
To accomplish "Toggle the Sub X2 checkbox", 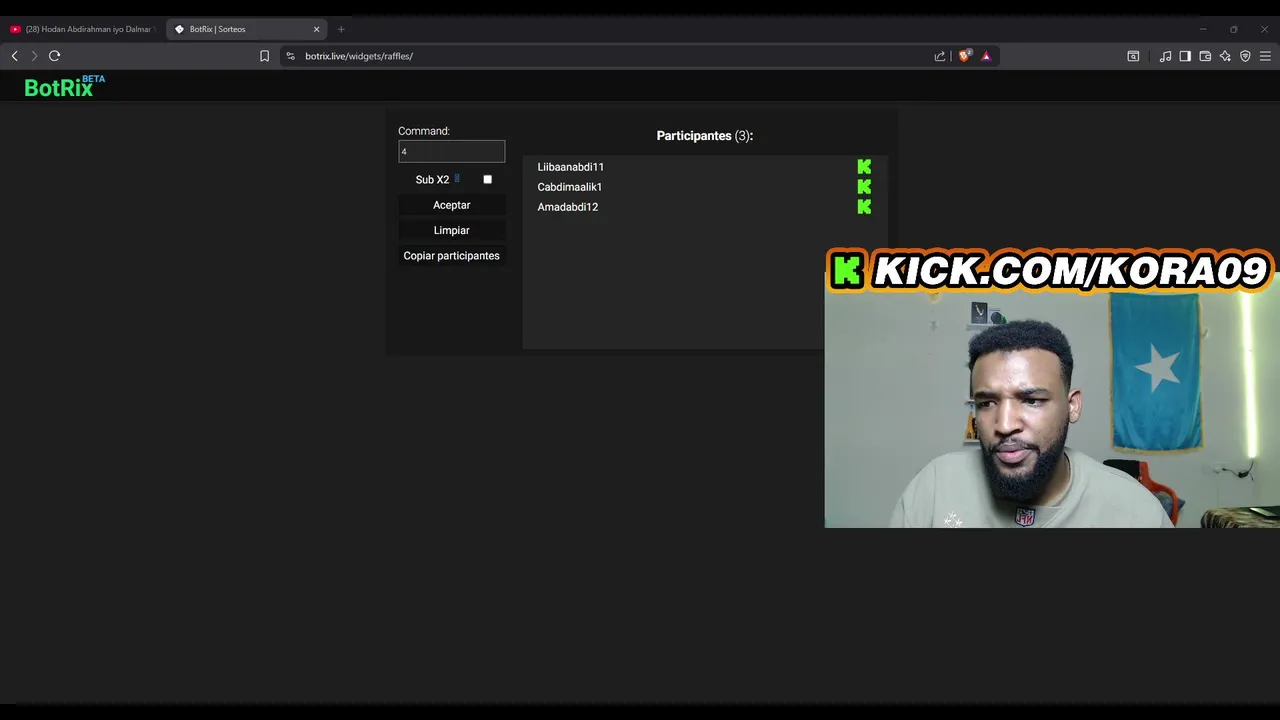I will (x=488, y=179).
